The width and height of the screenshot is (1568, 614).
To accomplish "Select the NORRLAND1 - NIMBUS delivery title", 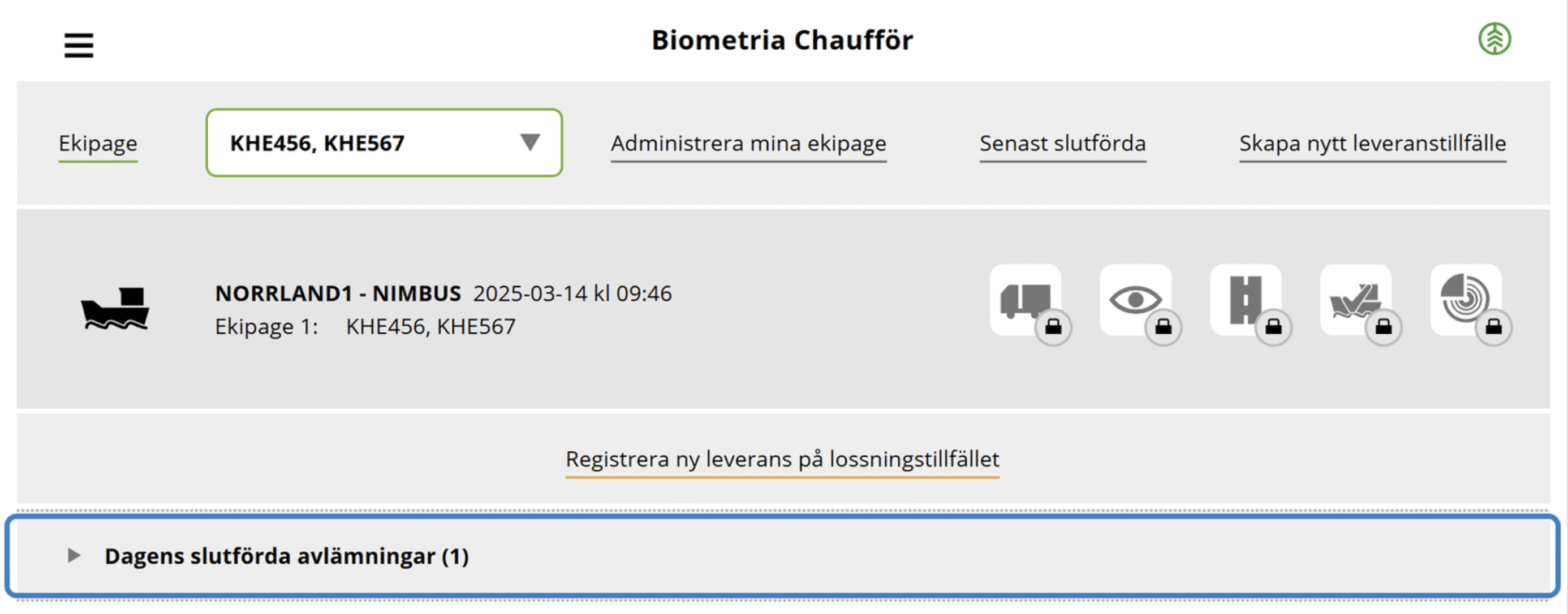I will pos(338,294).
